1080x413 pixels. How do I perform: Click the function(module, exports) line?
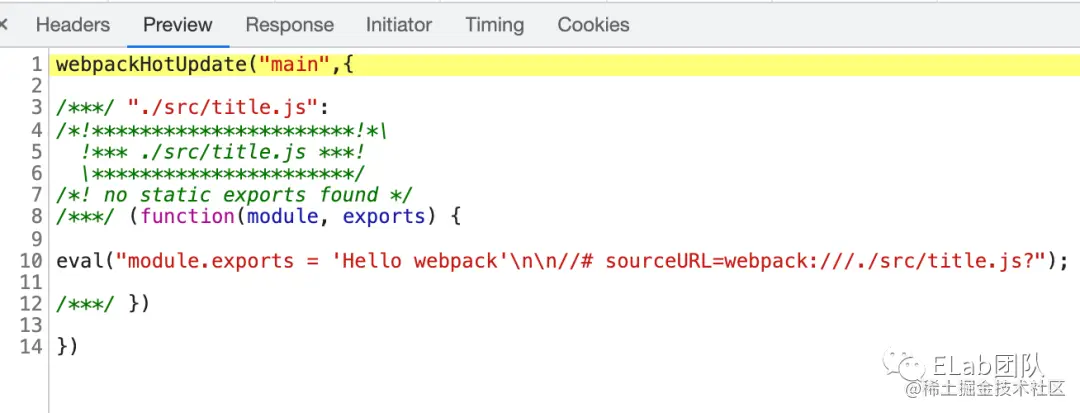[257, 217]
